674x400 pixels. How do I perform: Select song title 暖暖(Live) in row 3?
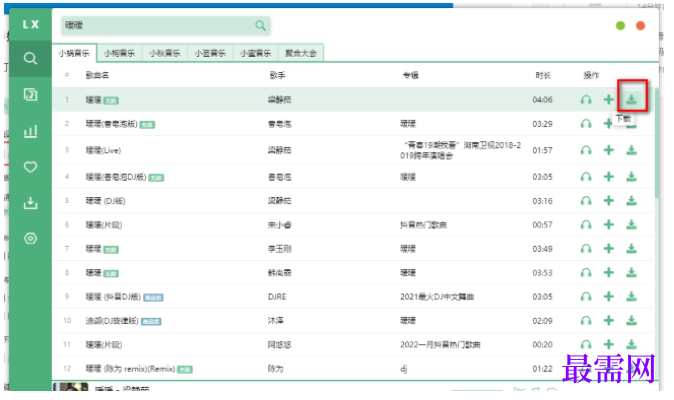[x=103, y=150]
